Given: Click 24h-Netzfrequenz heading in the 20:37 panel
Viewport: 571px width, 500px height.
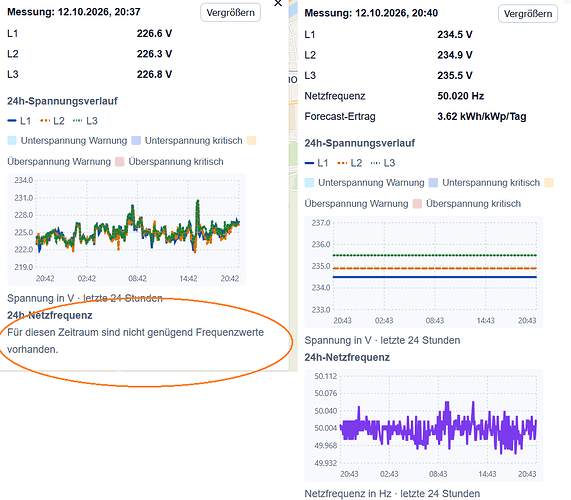Looking at the screenshot, I should 50,315.
